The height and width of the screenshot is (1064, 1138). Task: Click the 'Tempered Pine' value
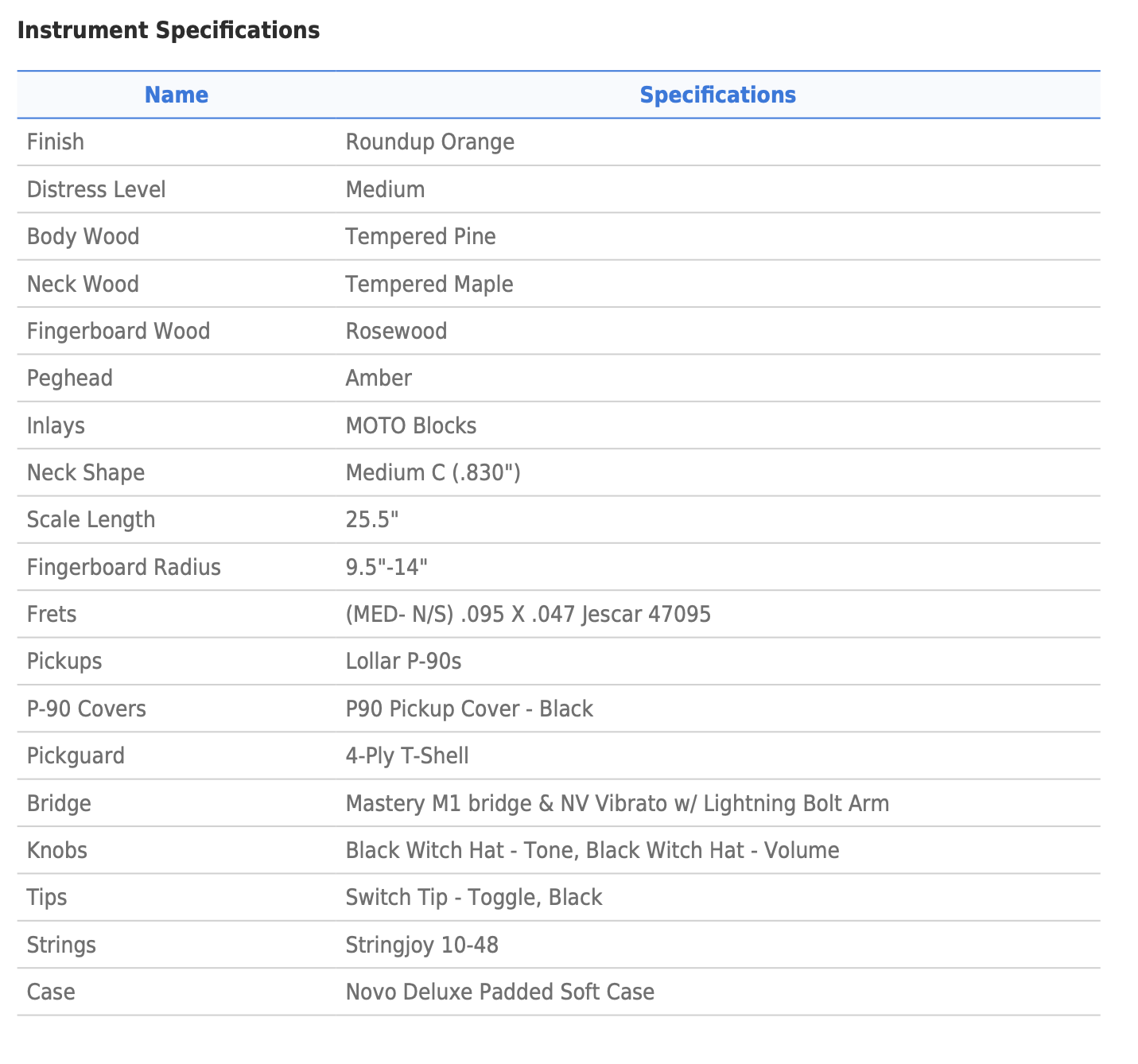point(421,236)
